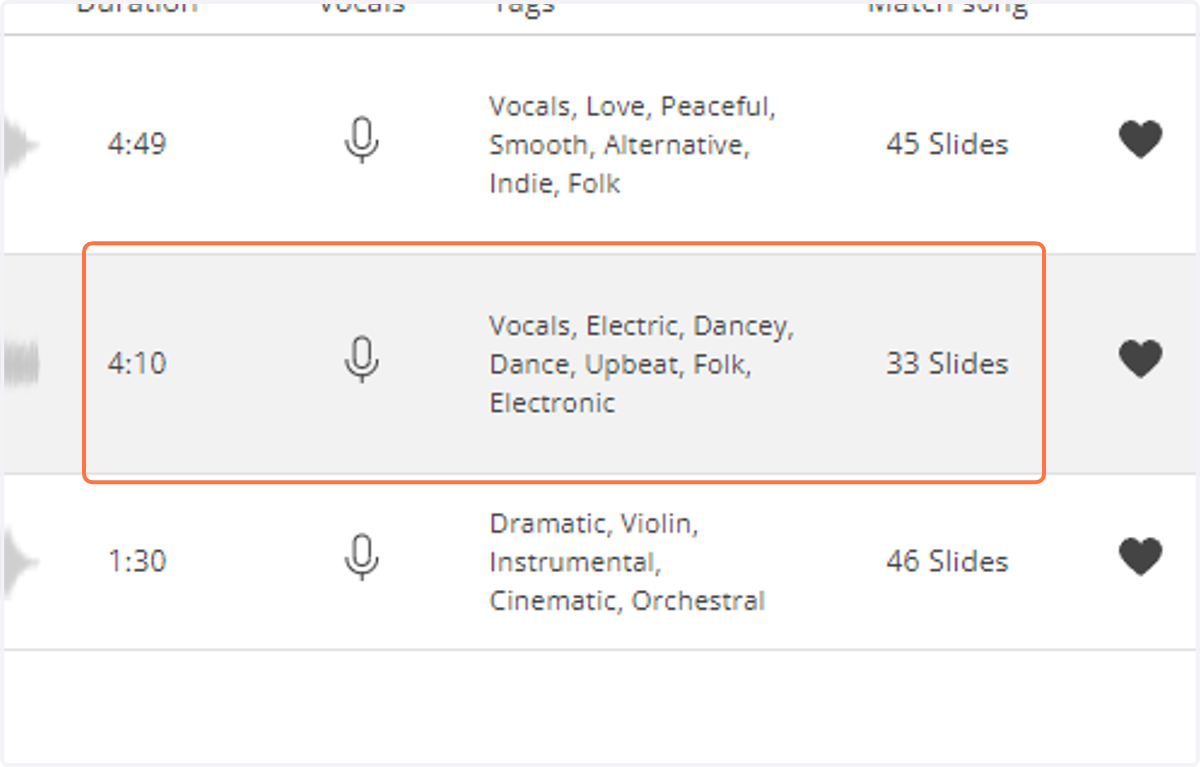1200x767 pixels.
Task: Click the waveform preview of the 1:30 song
Action: [x=20, y=561]
